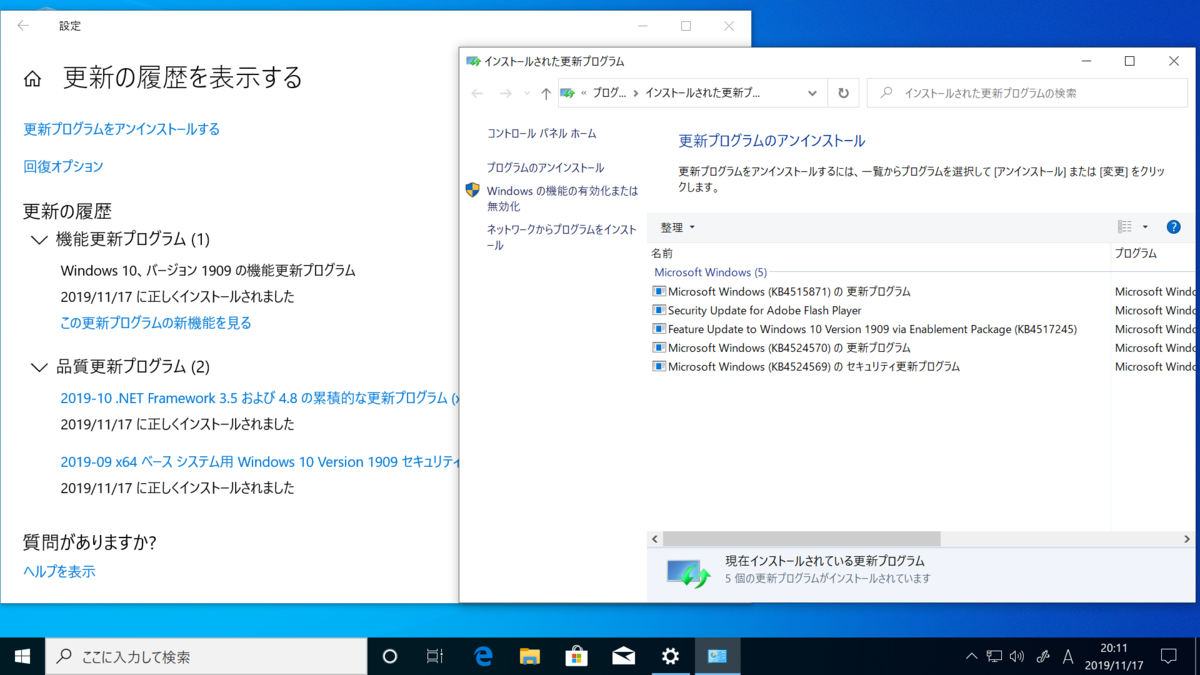Select Security Update for Adobe Flash Player

[764, 310]
